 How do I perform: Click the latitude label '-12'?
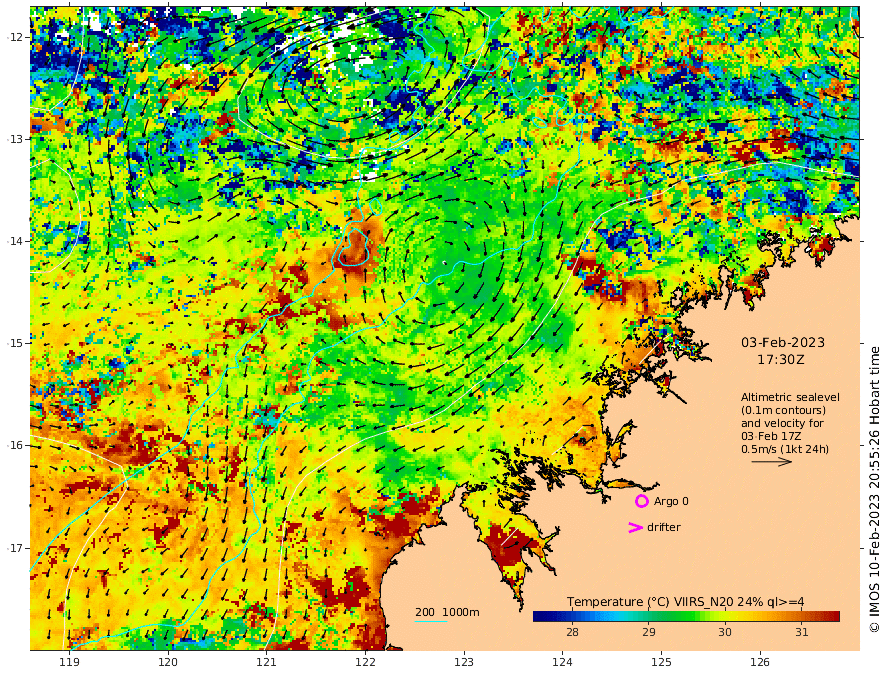[x=14, y=37]
